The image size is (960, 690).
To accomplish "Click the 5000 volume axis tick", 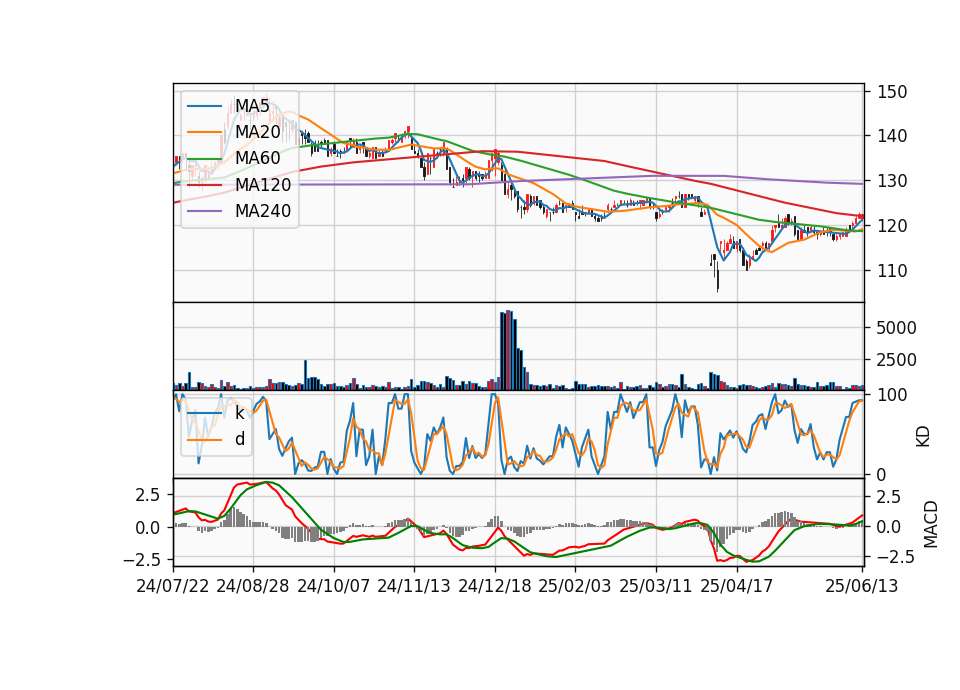I will (x=896, y=328).
